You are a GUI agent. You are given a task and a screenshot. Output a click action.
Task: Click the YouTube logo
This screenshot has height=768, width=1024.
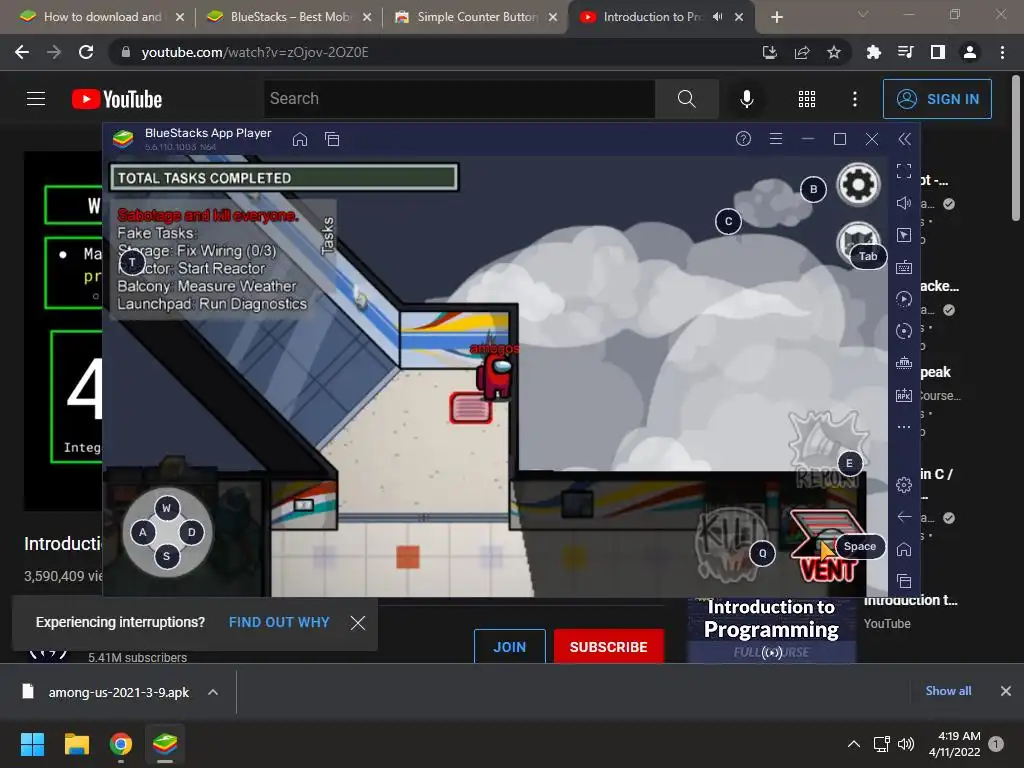pos(117,99)
